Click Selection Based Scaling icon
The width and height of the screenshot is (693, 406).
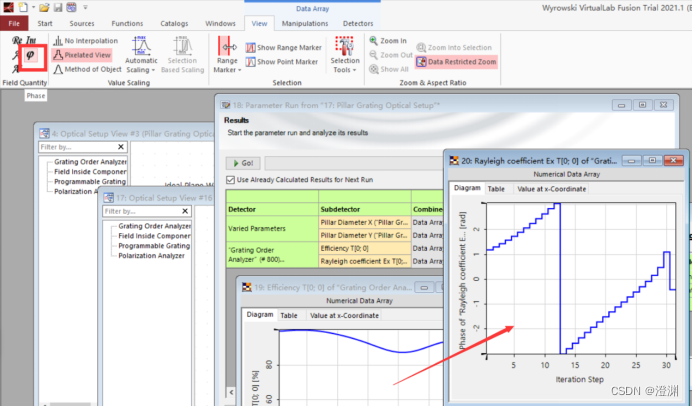(183, 46)
